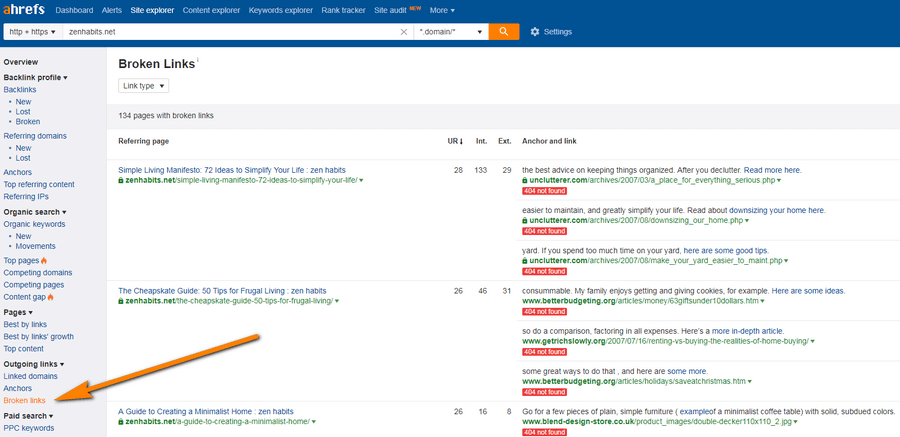The width and height of the screenshot is (900, 437).
Task: Open Broken under Backlinks in sidebar
Action: (28, 122)
